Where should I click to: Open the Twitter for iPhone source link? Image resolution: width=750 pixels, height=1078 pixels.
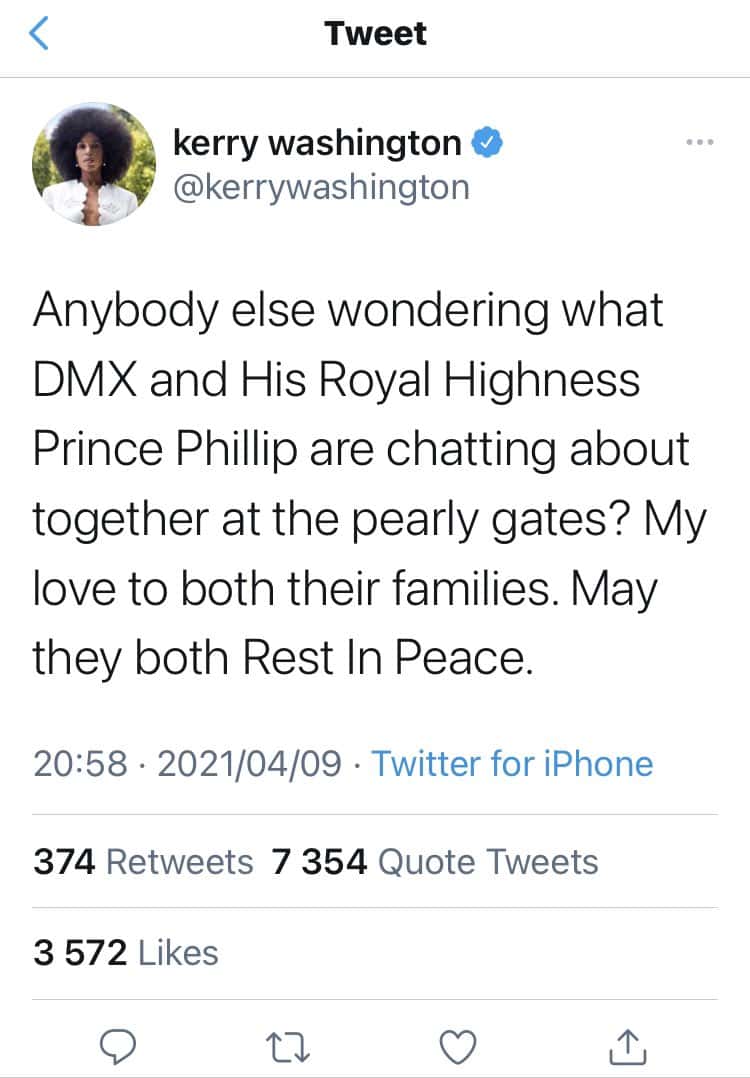coord(512,764)
